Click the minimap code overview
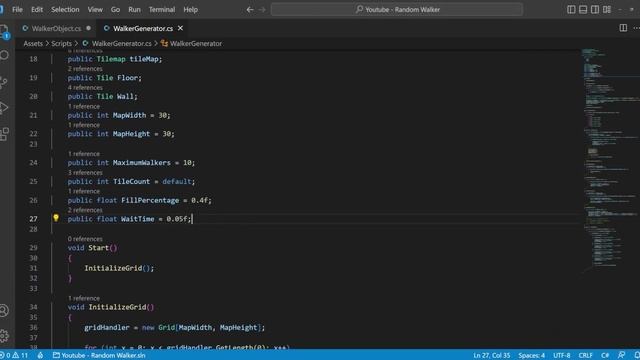This screenshot has width=640, height=360. point(610,159)
